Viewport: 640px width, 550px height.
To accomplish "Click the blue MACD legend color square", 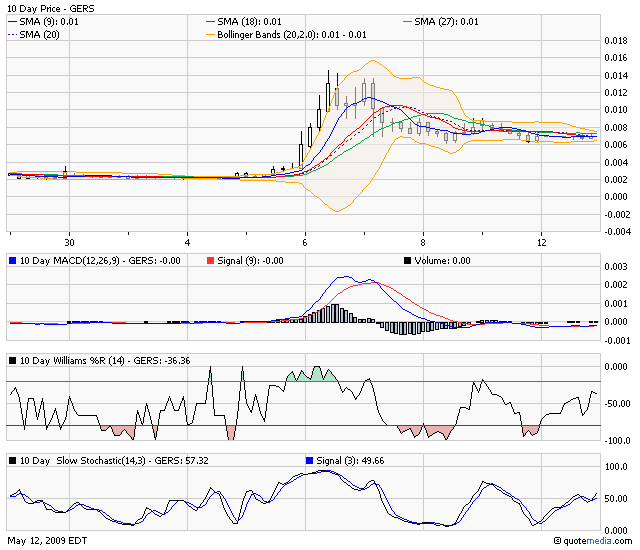I will tap(12, 260).
